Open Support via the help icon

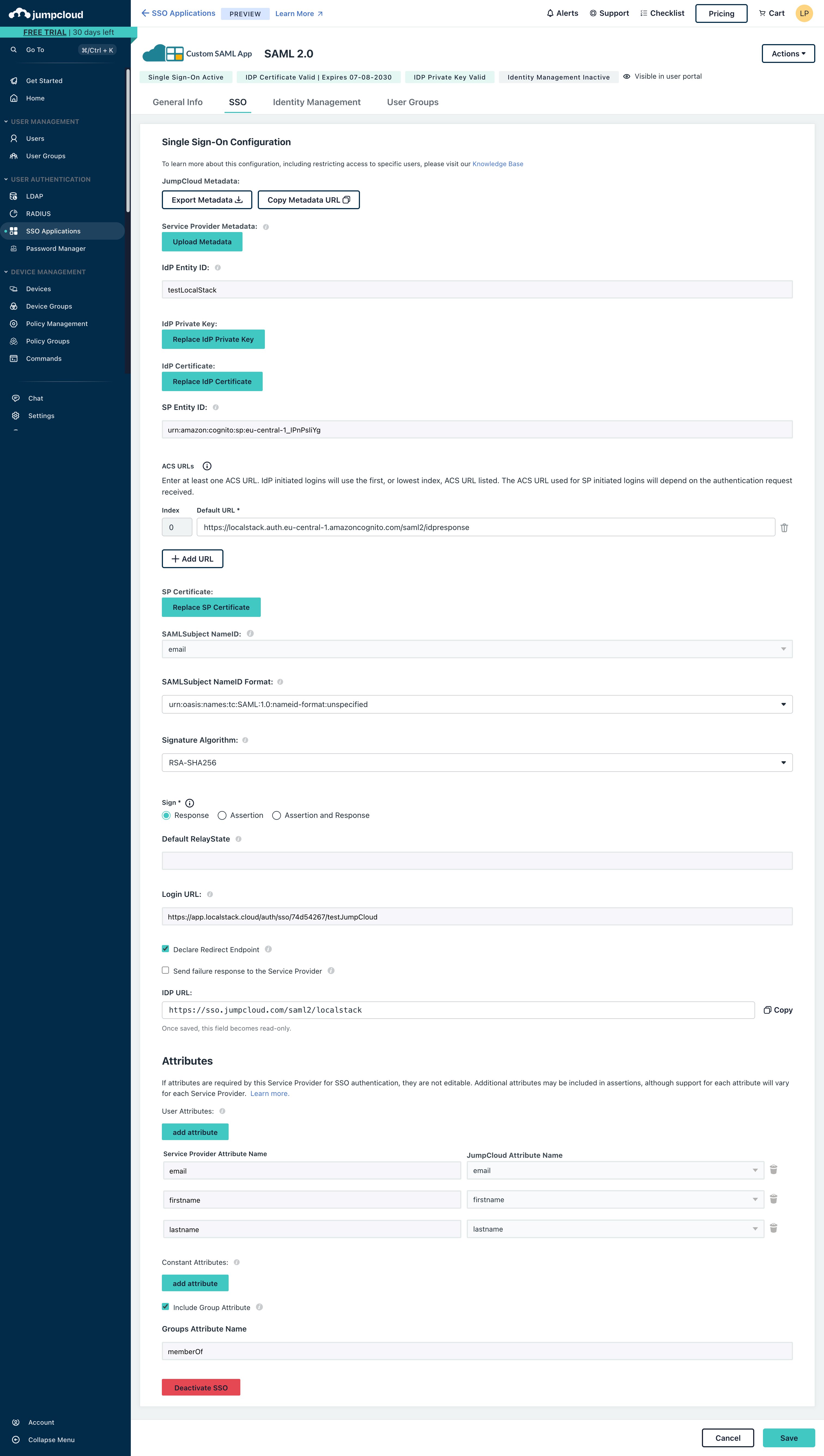point(593,13)
